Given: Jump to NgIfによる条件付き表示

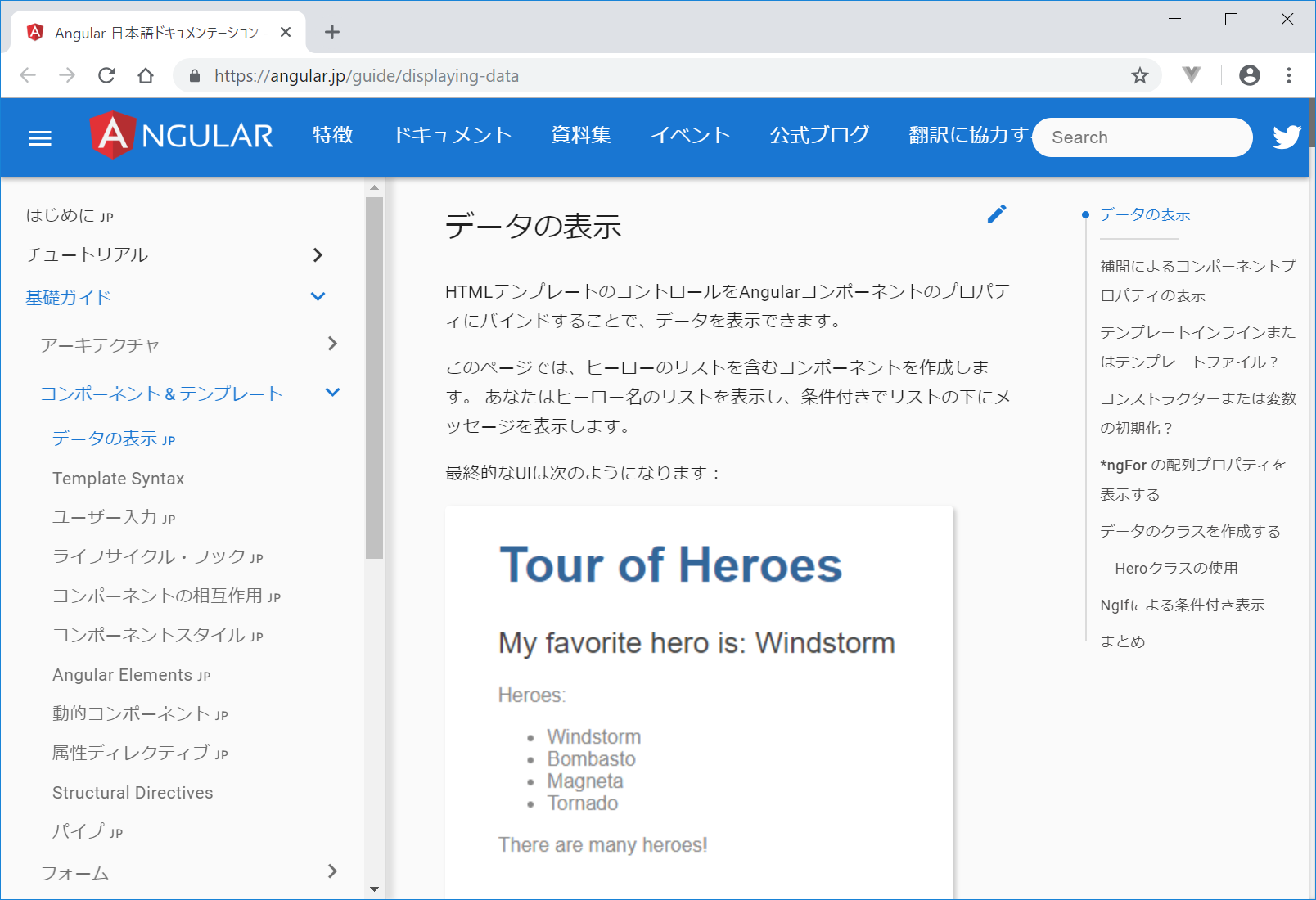Looking at the screenshot, I should pyautogui.click(x=1183, y=605).
